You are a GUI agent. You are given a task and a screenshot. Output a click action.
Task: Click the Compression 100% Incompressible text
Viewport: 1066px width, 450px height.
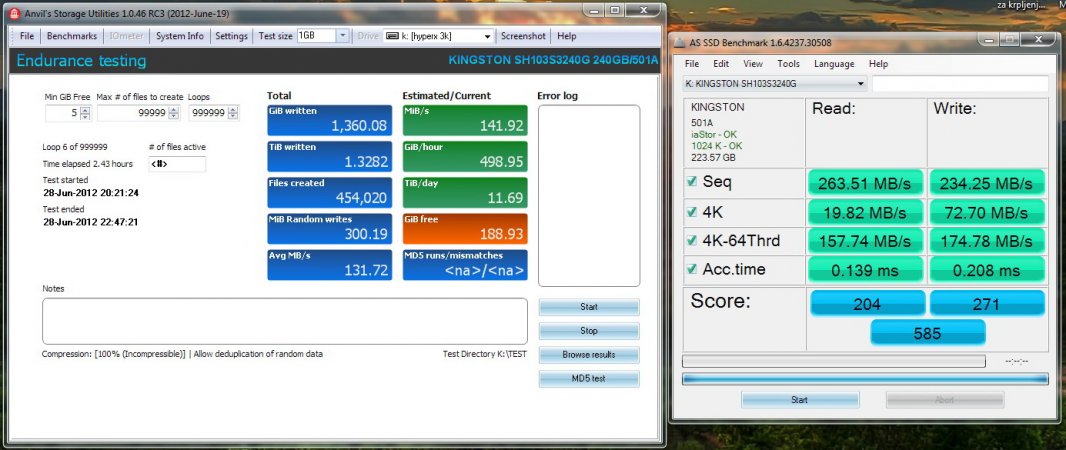point(114,354)
